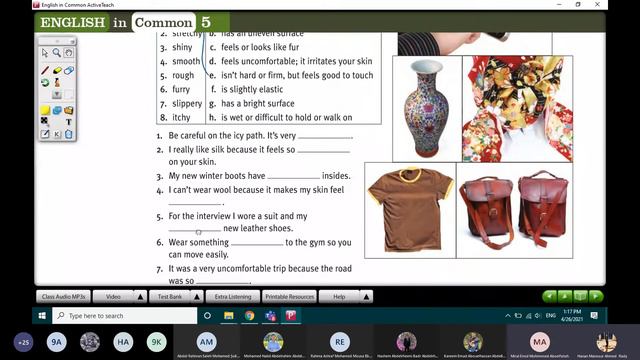Click the volume speaker tray icon

tap(538, 316)
